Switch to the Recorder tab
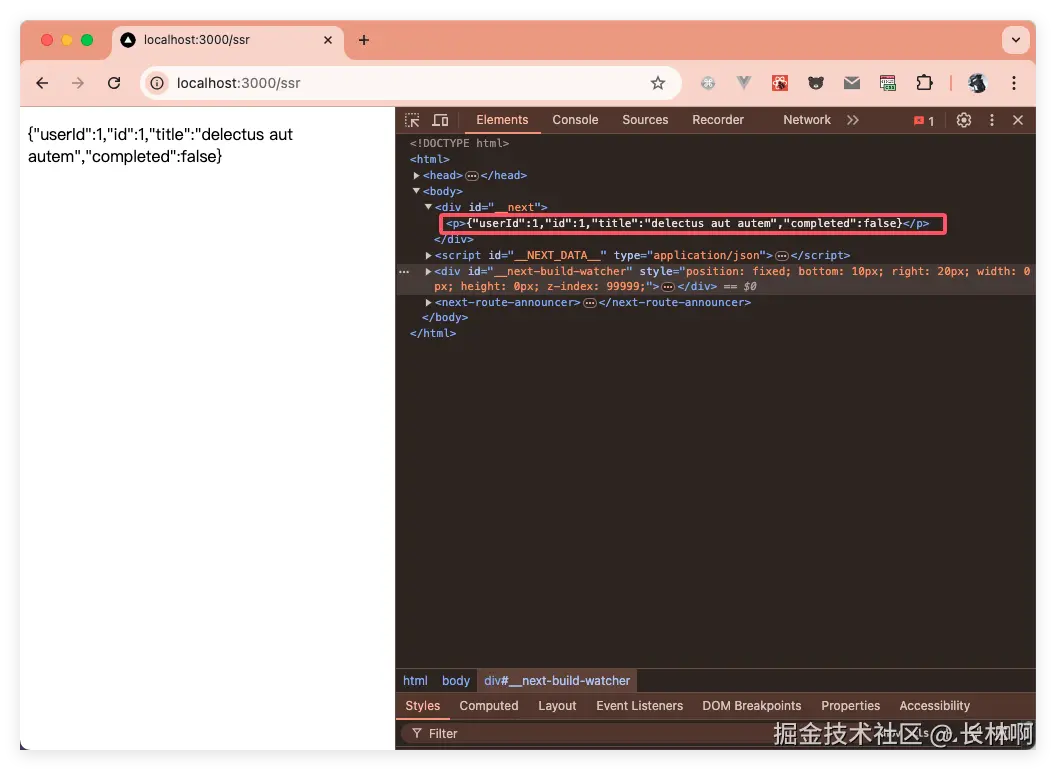The height and width of the screenshot is (770, 1056). coord(718,120)
